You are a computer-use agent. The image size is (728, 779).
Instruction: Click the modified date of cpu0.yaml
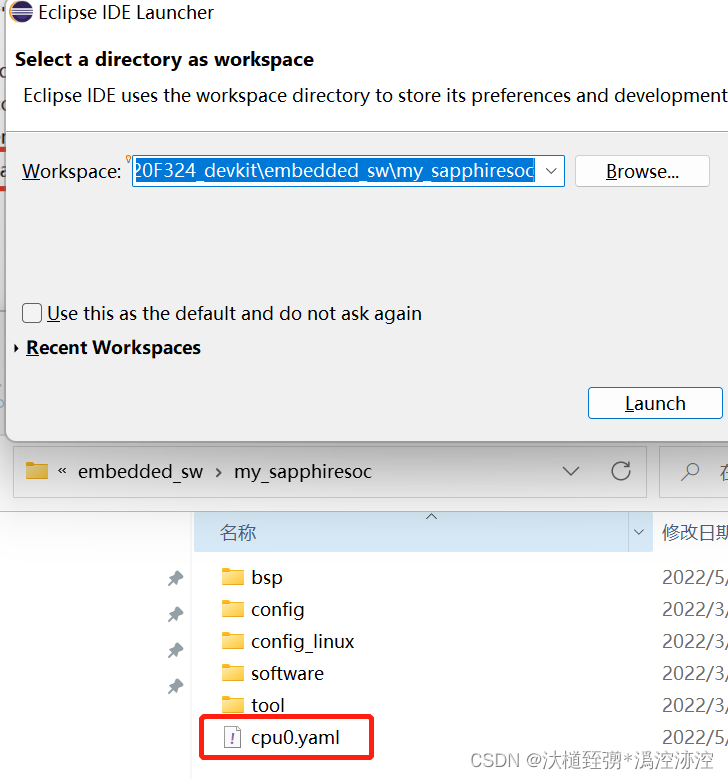coord(695,737)
